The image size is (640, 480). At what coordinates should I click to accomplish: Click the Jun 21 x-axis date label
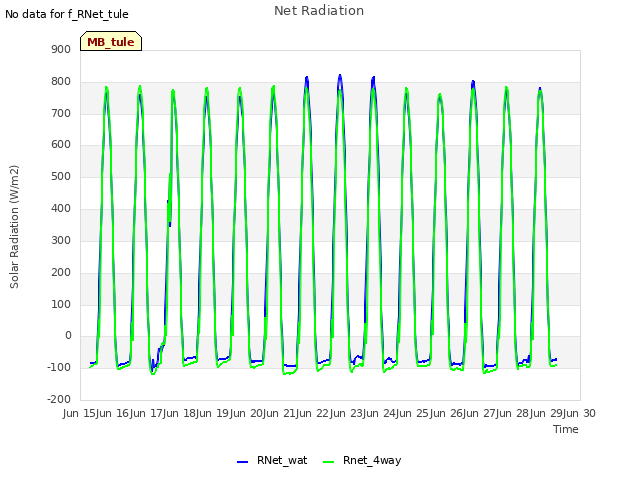(x=280, y=413)
